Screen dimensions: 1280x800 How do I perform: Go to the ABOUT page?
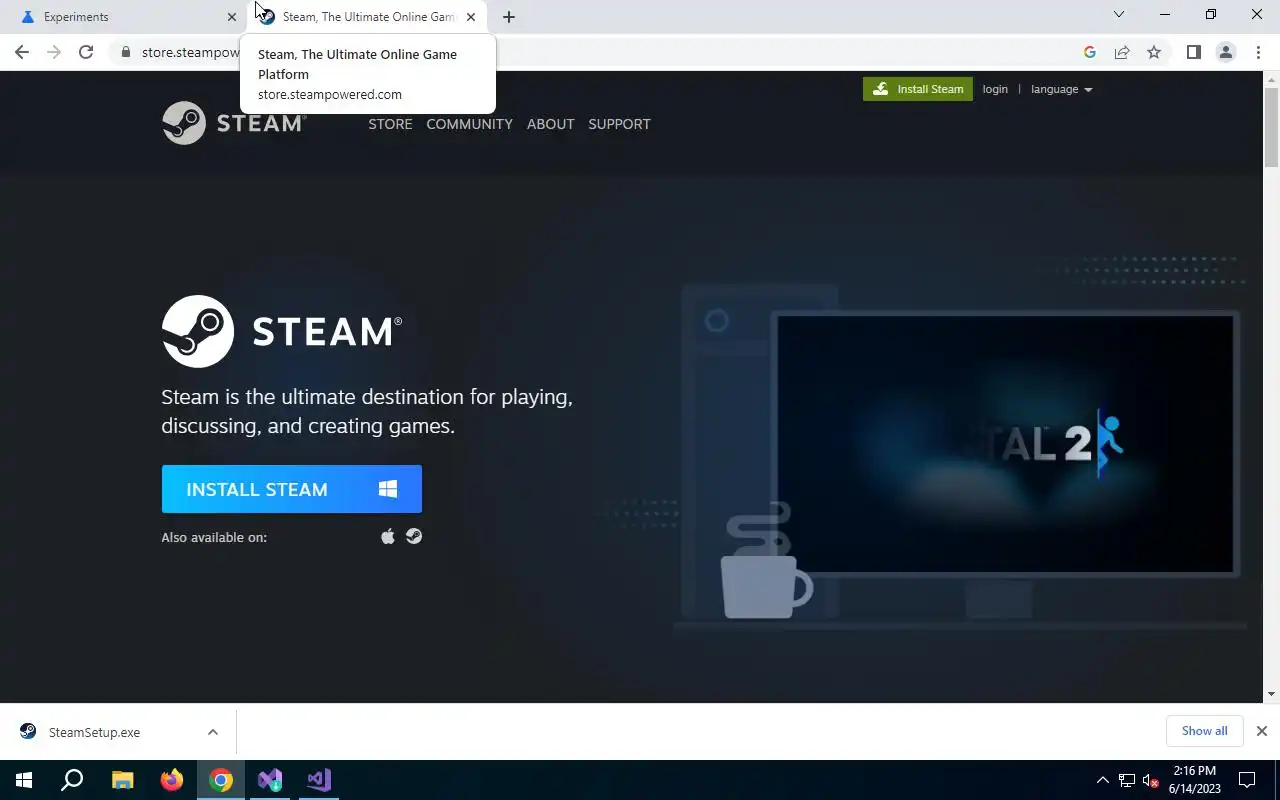550,124
